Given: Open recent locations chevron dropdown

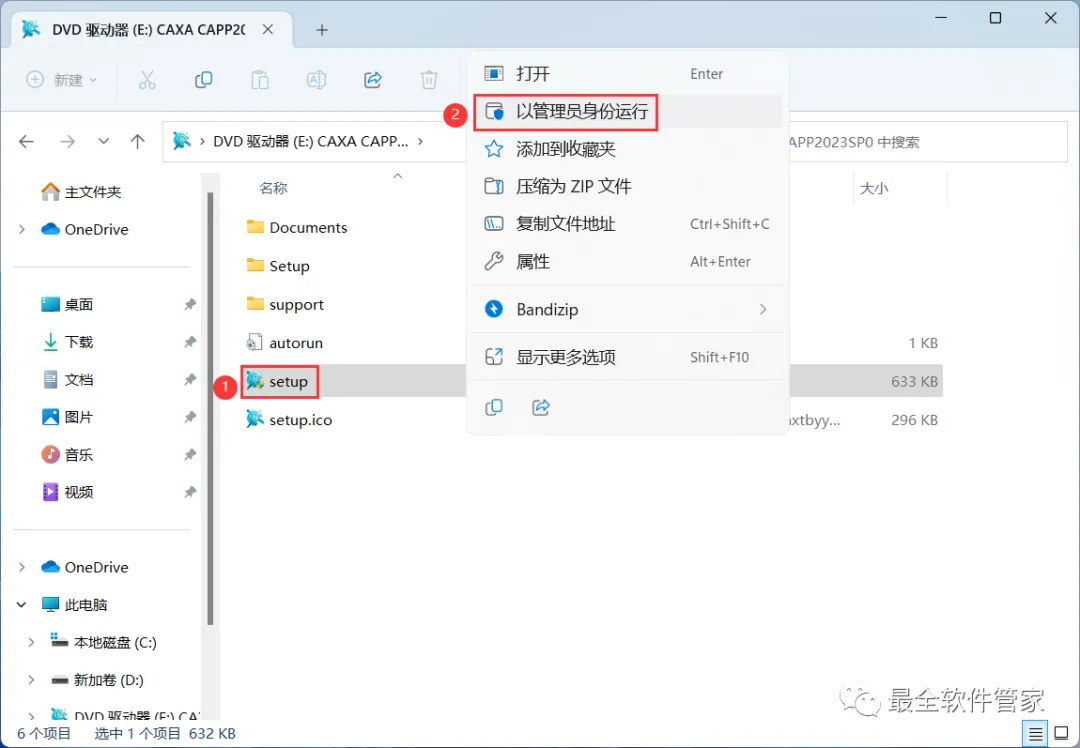Looking at the screenshot, I should 103,141.
